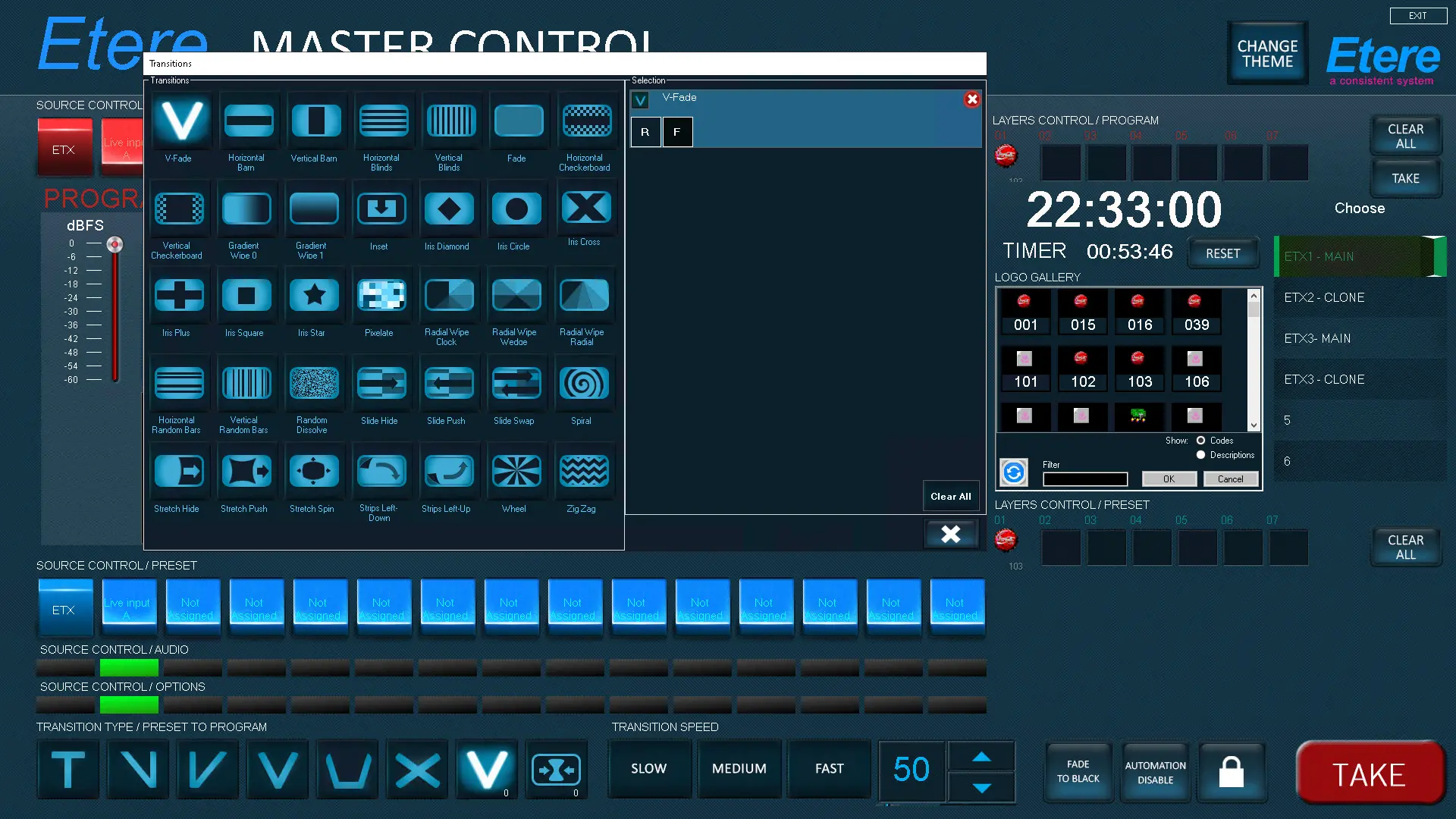
Task: Increase the transition speed with the up arrow
Action: pyautogui.click(x=981, y=757)
